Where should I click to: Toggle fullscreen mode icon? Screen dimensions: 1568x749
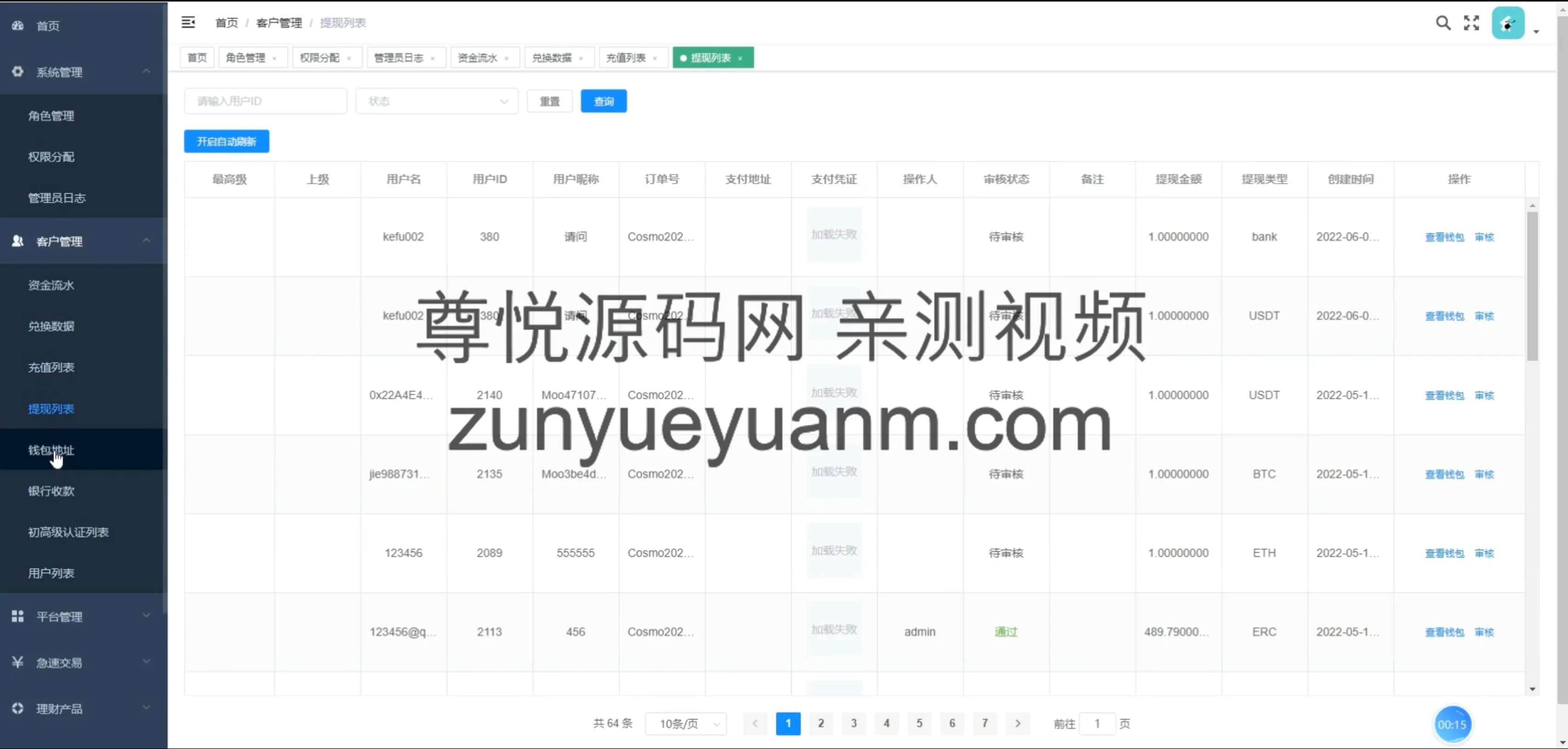pos(1471,23)
